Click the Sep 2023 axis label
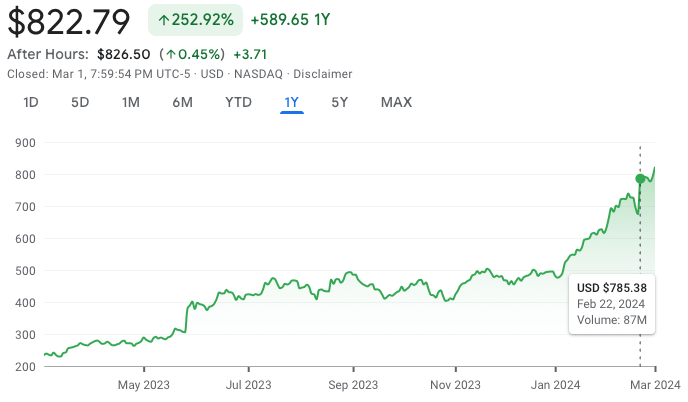 (352, 384)
